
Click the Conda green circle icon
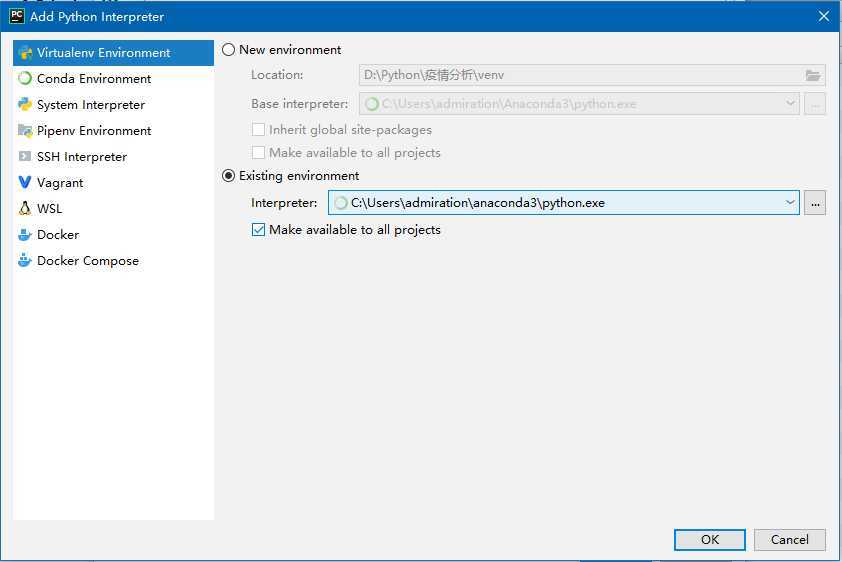(25, 79)
